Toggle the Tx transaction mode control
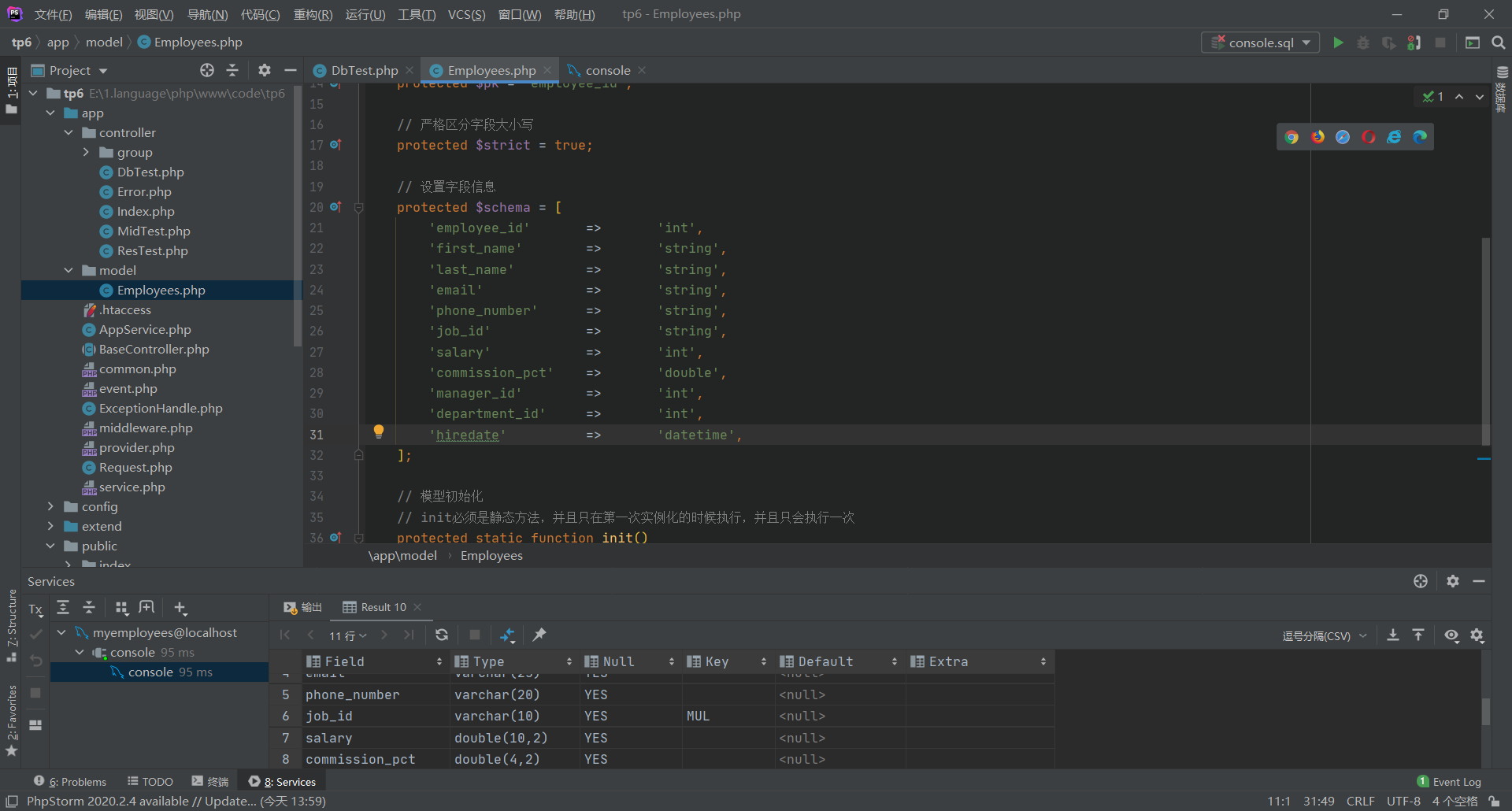This screenshot has width=1512, height=811. click(x=35, y=609)
